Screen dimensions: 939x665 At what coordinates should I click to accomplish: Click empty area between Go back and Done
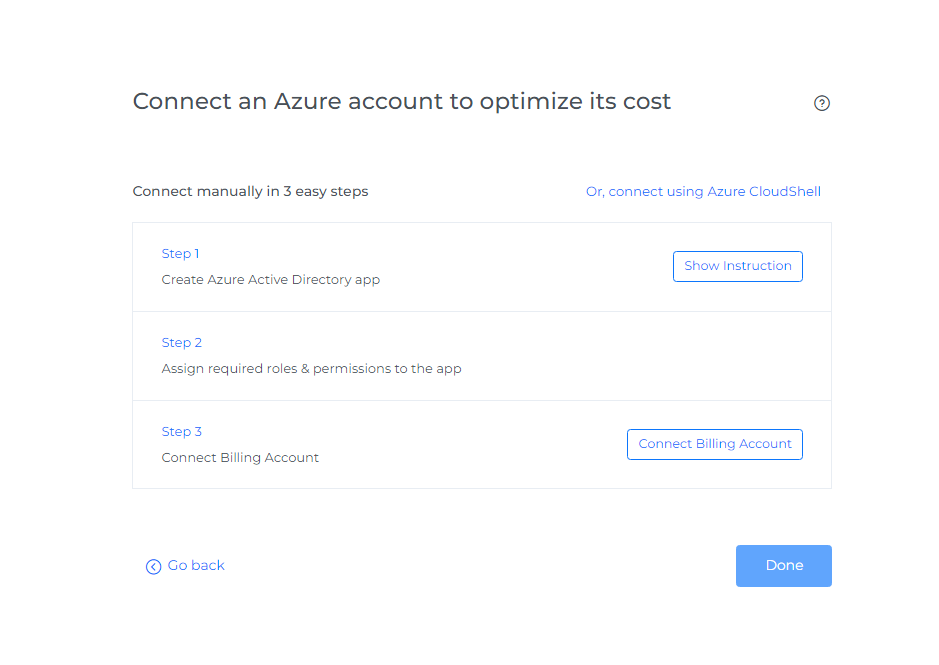(480, 566)
